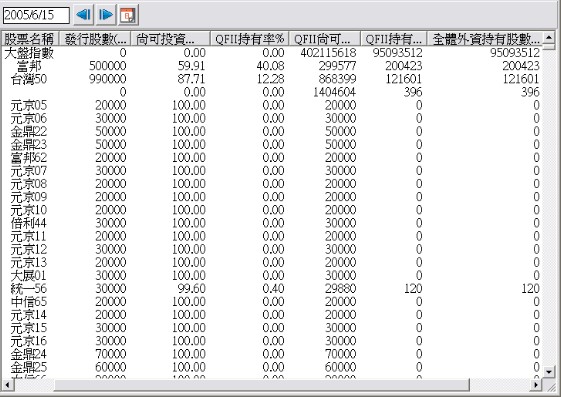
Task: Click the date field showing 2005/6/15
Action: [x=36, y=15]
